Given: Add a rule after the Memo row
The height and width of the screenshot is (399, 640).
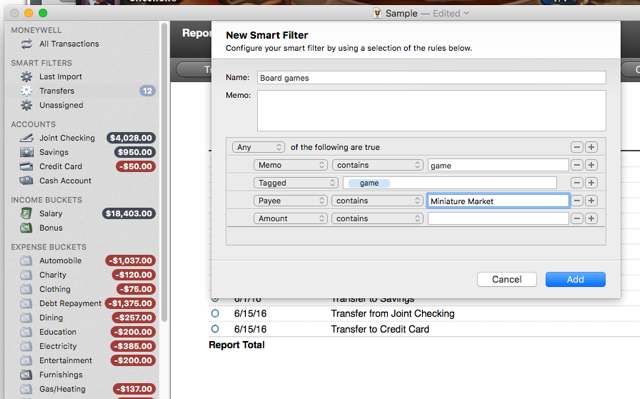Looking at the screenshot, I should pyautogui.click(x=591, y=165).
